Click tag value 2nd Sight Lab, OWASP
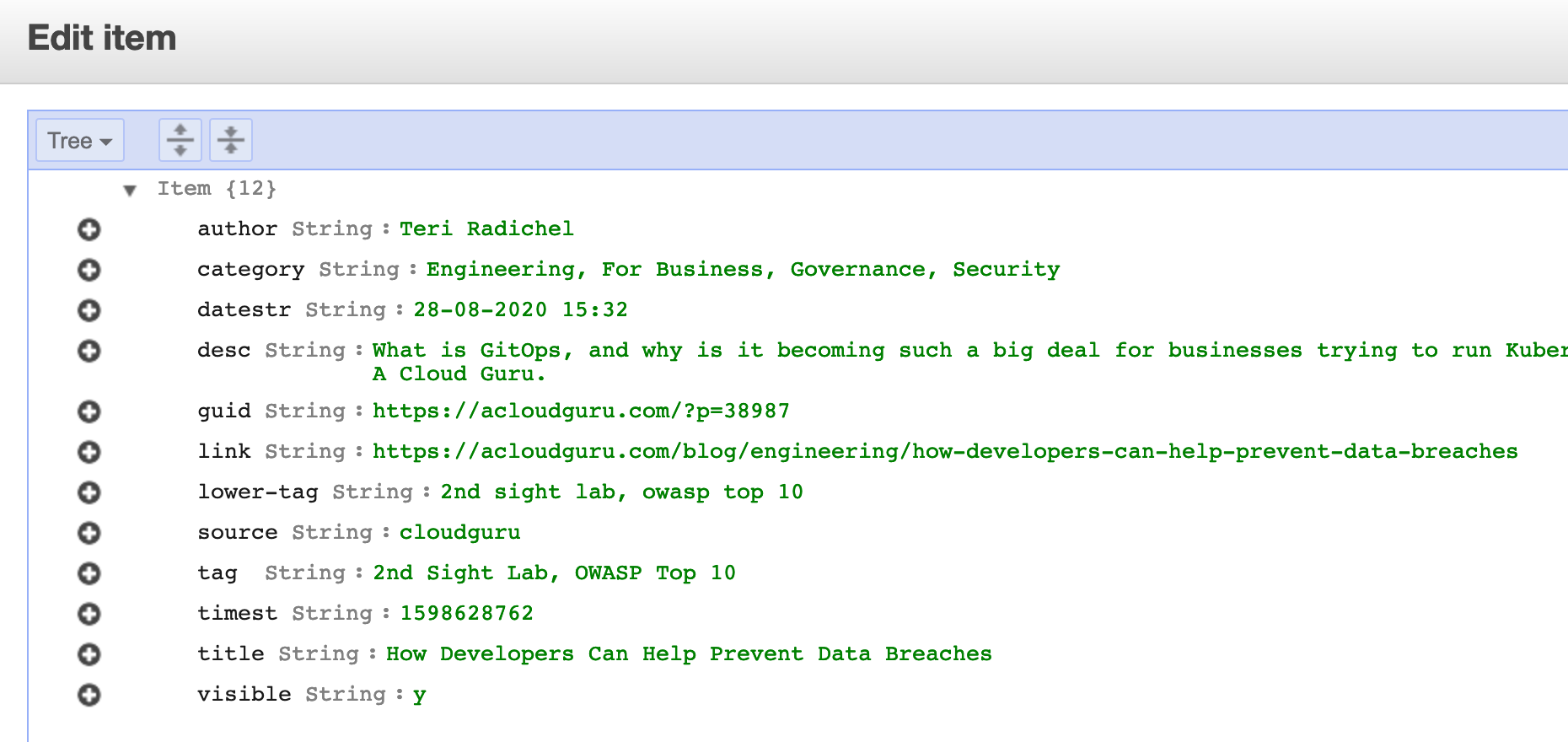Image resolution: width=1568 pixels, height=742 pixels. coord(554,573)
